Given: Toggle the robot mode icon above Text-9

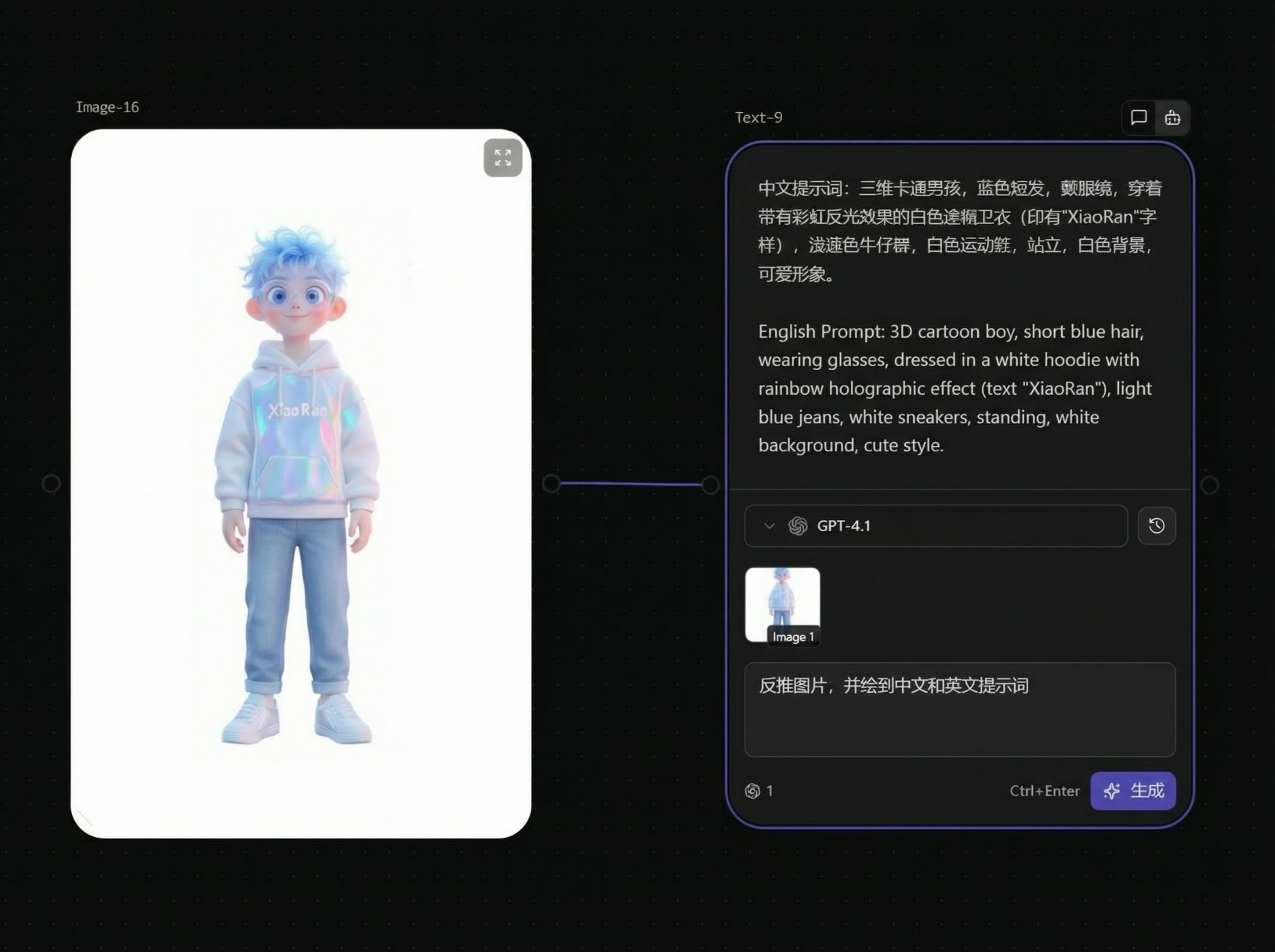Looking at the screenshot, I should point(1172,118).
